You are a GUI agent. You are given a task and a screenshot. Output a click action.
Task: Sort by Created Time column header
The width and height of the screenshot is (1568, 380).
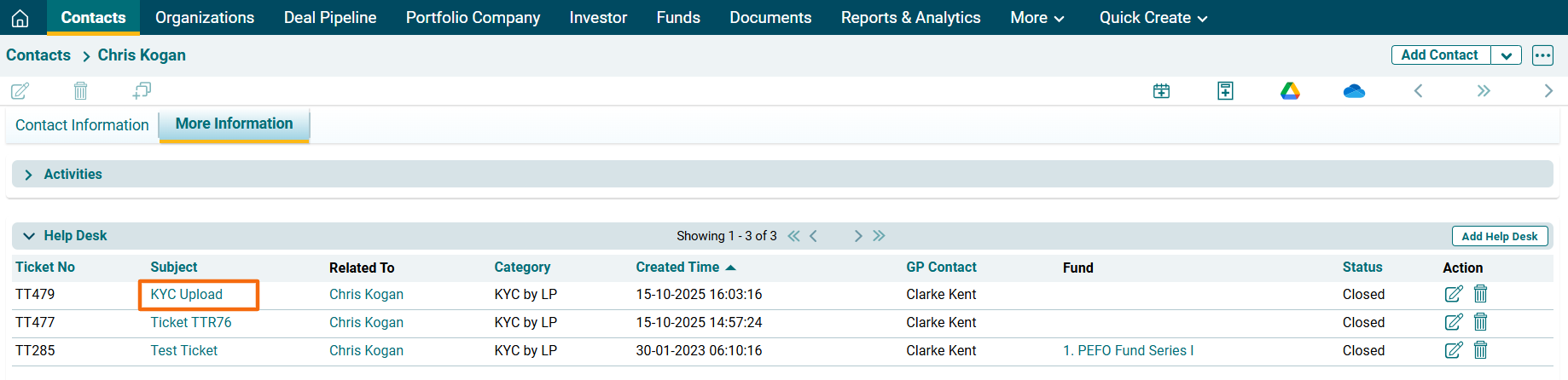[677, 267]
